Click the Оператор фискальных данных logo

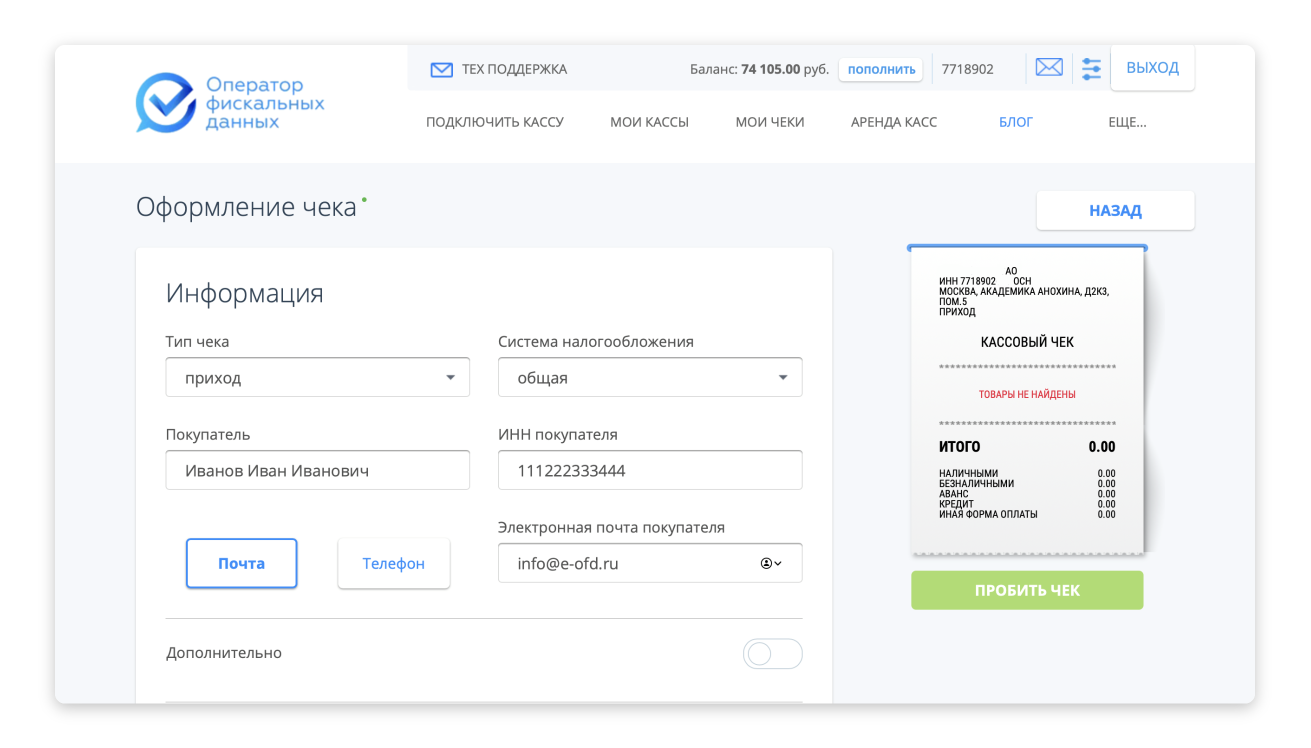click(230, 102)
